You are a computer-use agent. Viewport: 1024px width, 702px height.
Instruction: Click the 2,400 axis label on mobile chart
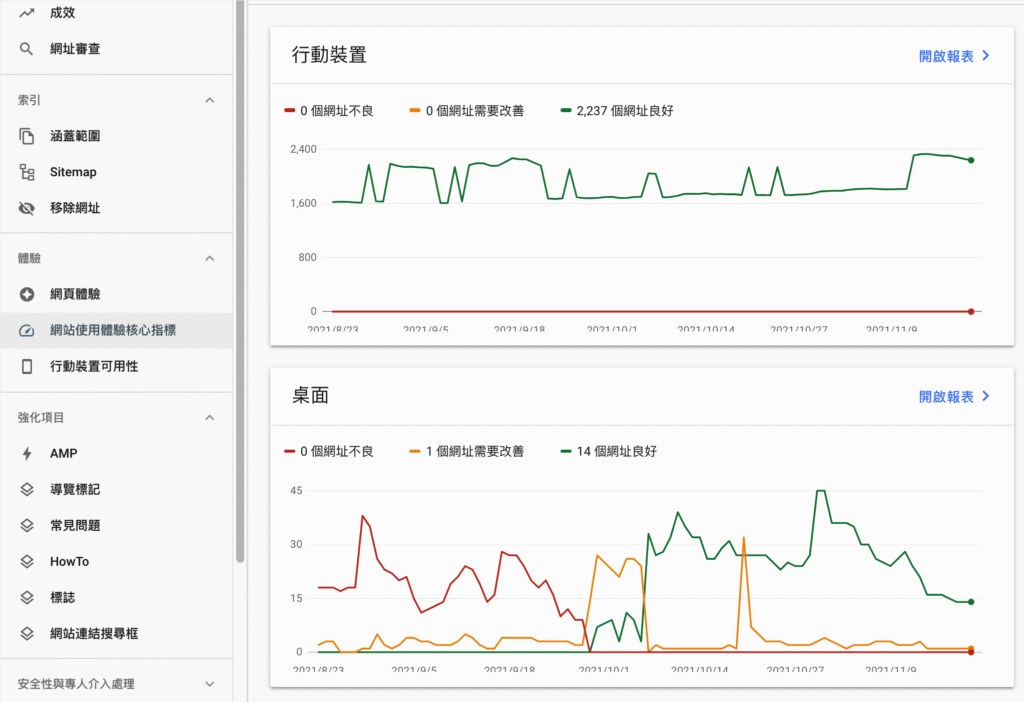click(x=303, y=149)
